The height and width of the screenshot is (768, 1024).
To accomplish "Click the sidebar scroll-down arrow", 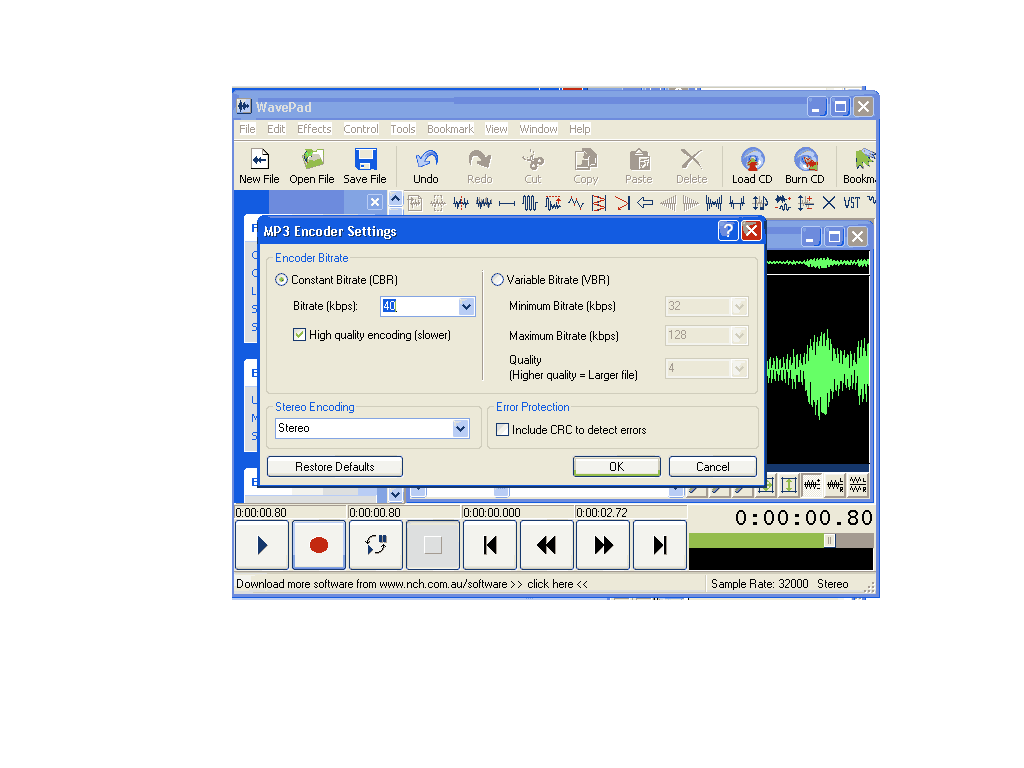I will (x=395, y=494).
